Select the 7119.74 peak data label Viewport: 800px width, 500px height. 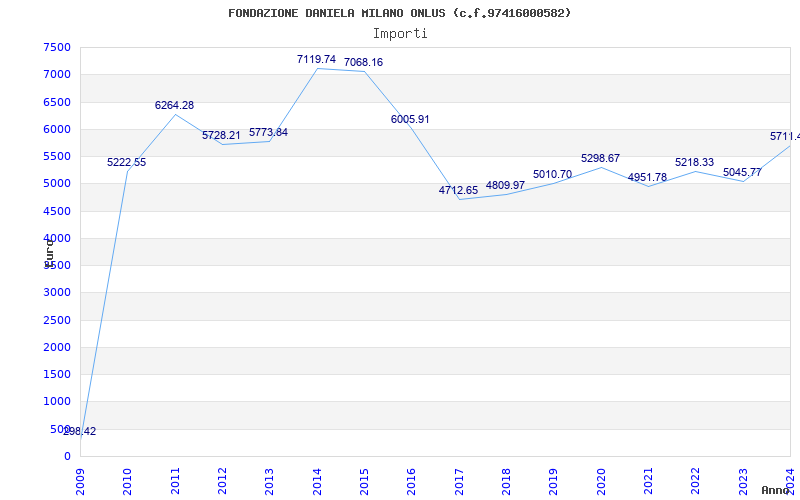316,60
